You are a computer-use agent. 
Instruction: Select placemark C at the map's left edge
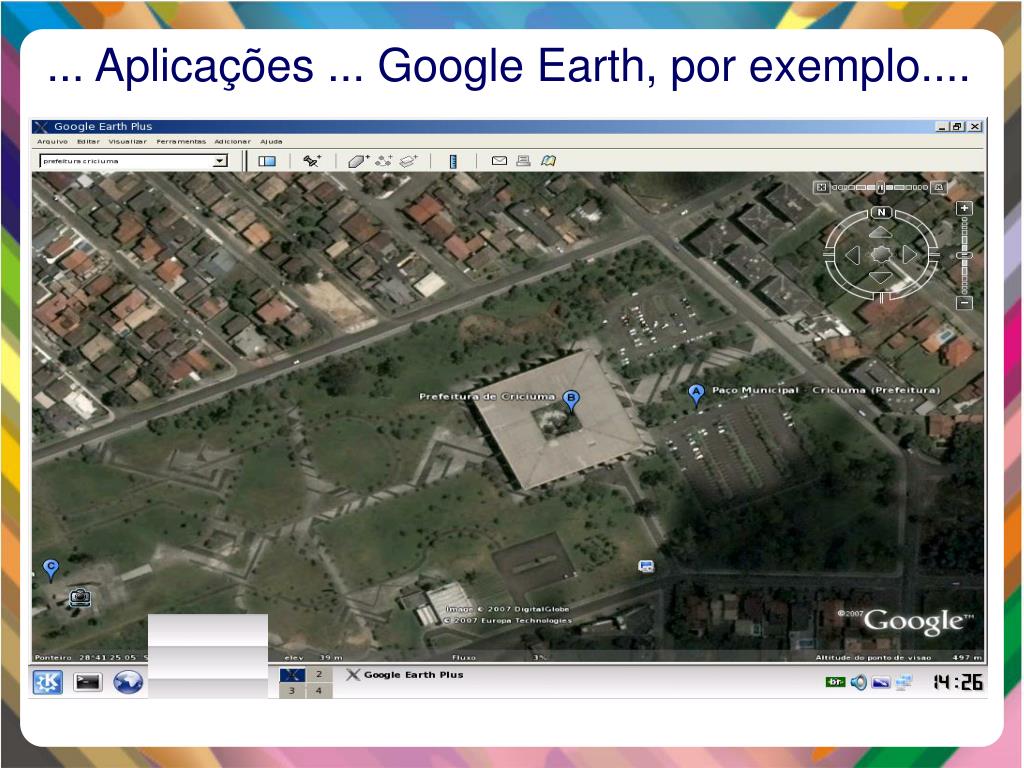click(x=50, y=569)
